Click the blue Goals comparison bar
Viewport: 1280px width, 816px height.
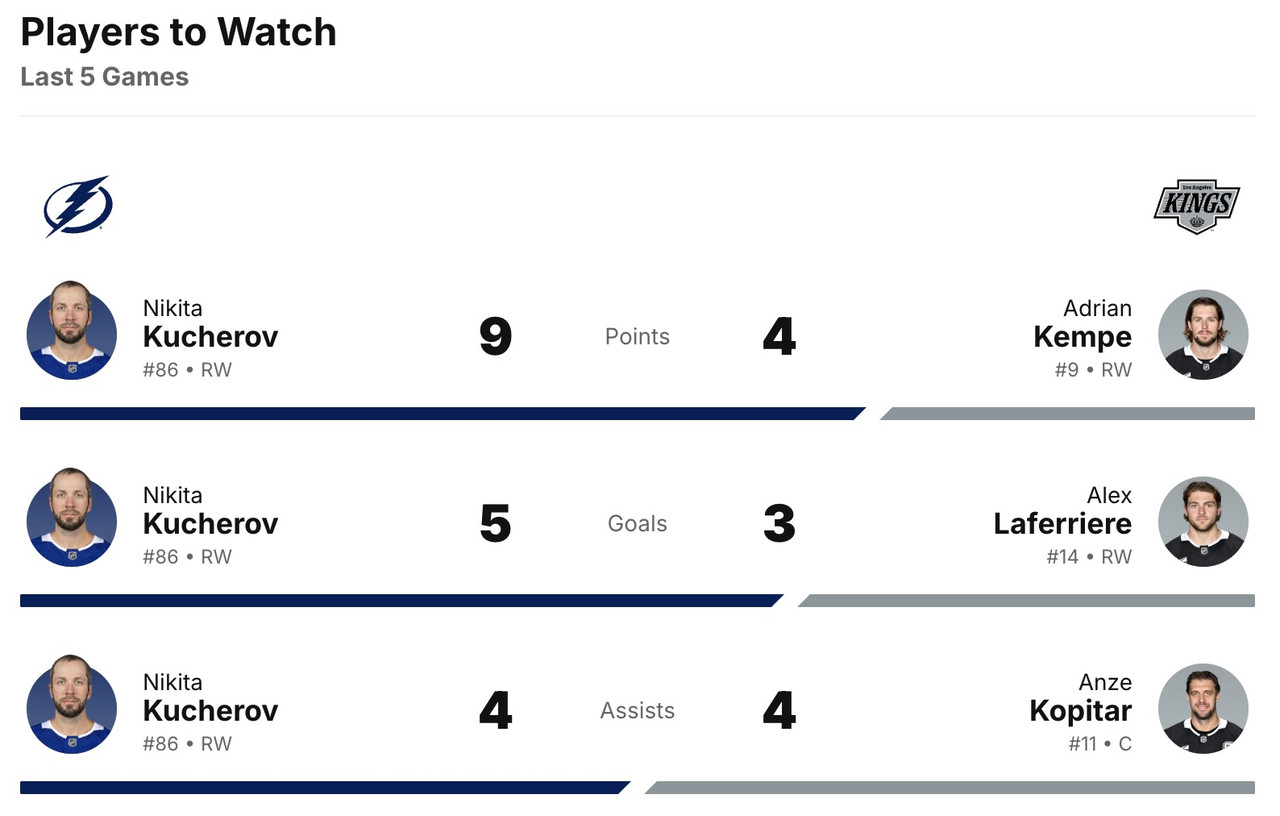tap(400, 601)
